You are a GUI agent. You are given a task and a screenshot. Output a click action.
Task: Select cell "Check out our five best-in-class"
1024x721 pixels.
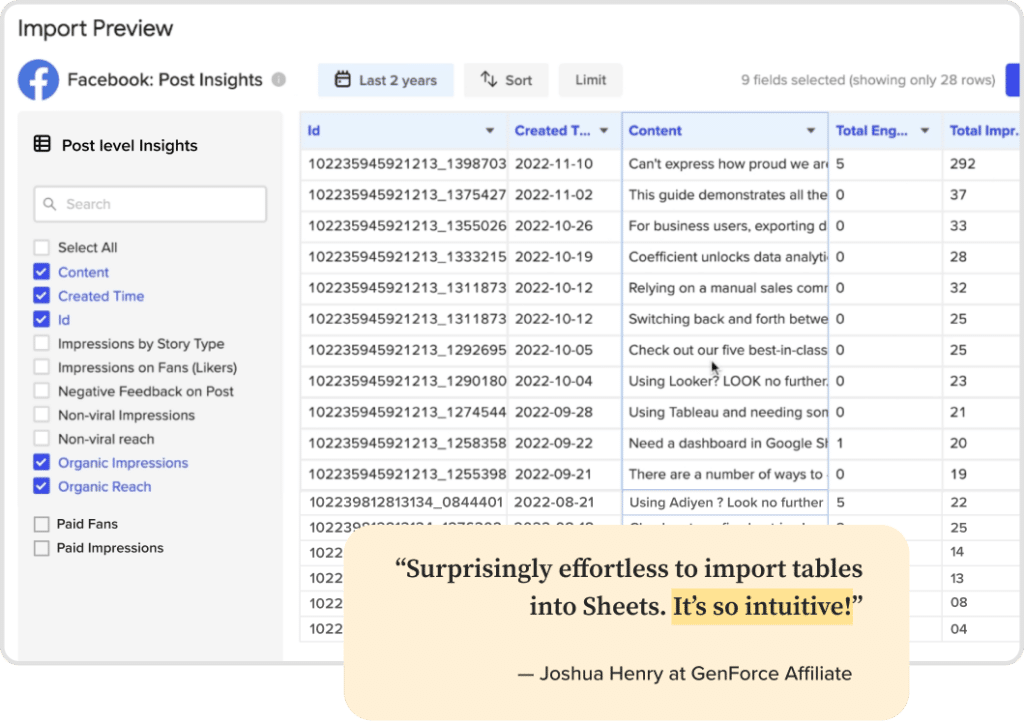tap(725, 350)
